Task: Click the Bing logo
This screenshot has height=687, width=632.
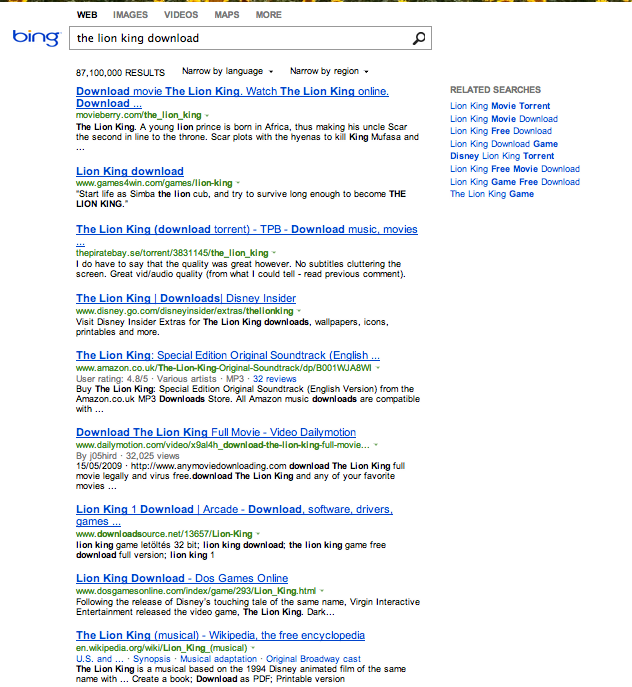Action: [36, 38]
